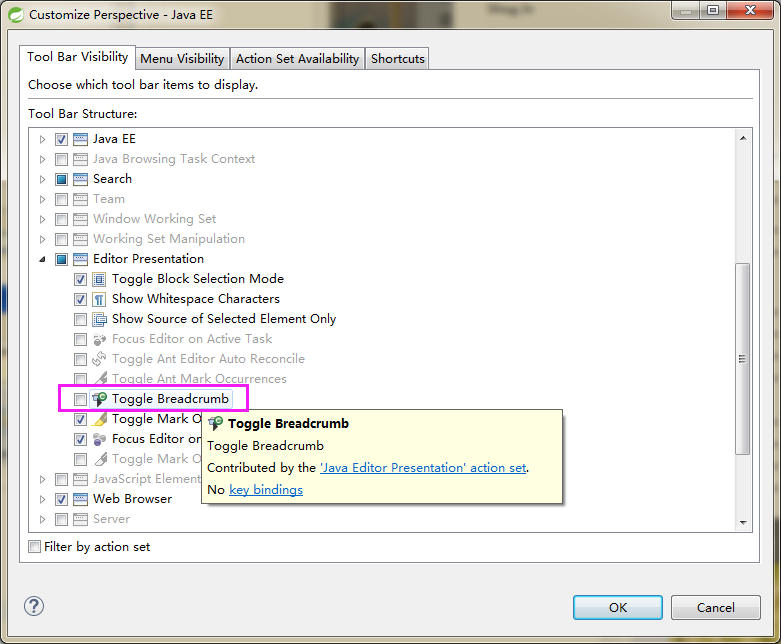Select the Toggle Ant Editor Auto Reconcile row

tap(208, 359)
